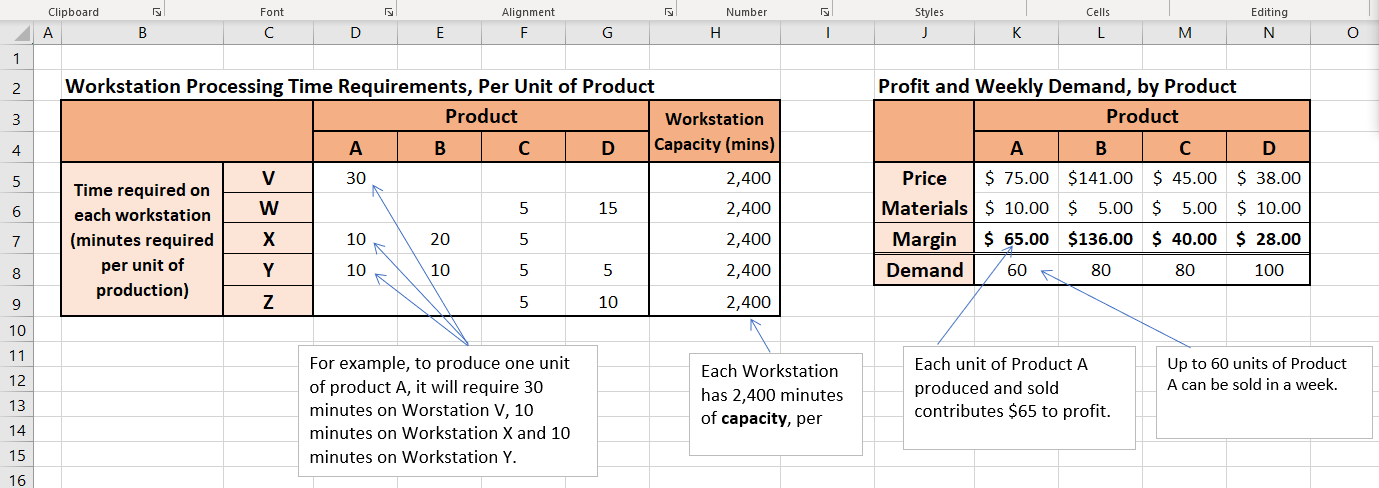Image resolution: width=1379 pixels, height=488 pixels.
Task: Click the Product header in left table
Action: (481, 116)
